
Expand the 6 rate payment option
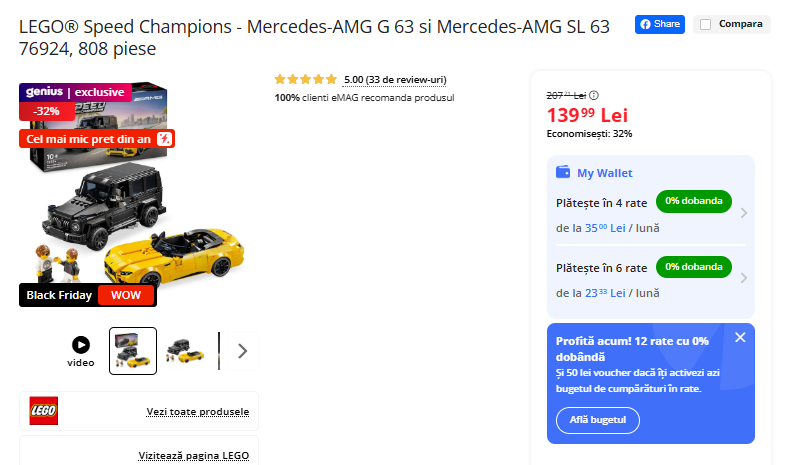pos(743,279)
